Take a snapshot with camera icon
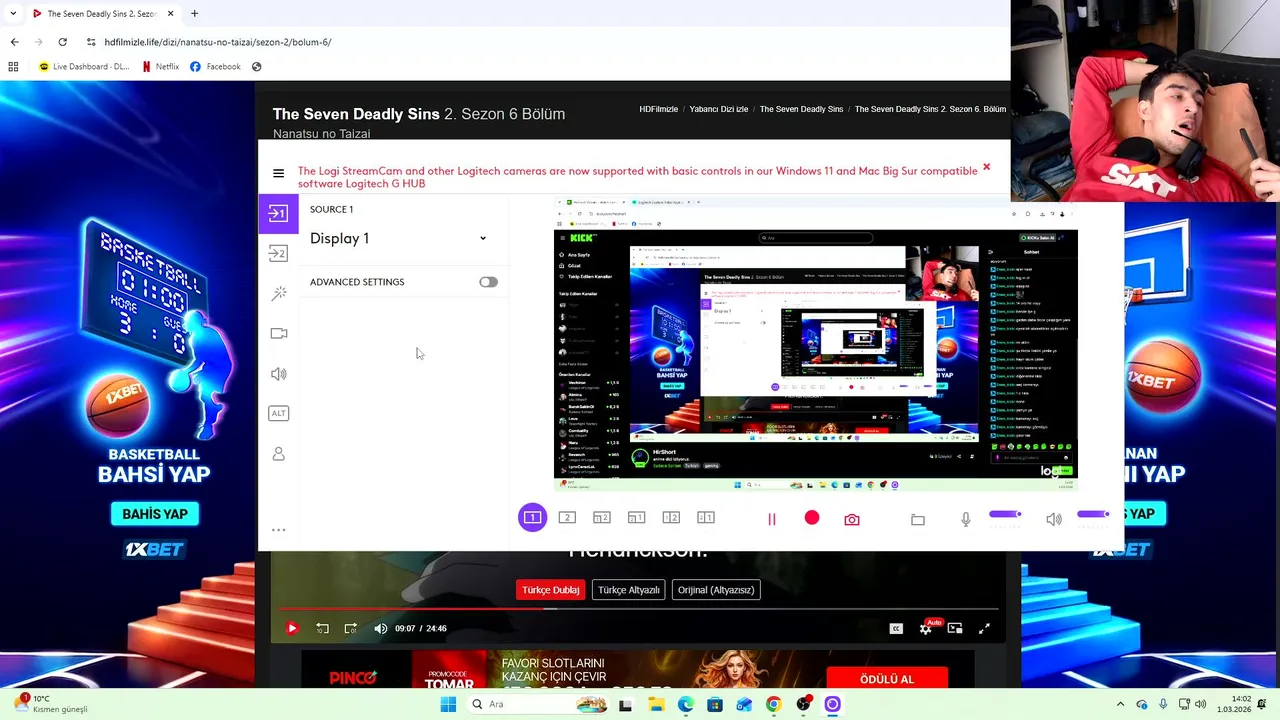This screenshot has width=1280, height=720. [x=852, y=519]
